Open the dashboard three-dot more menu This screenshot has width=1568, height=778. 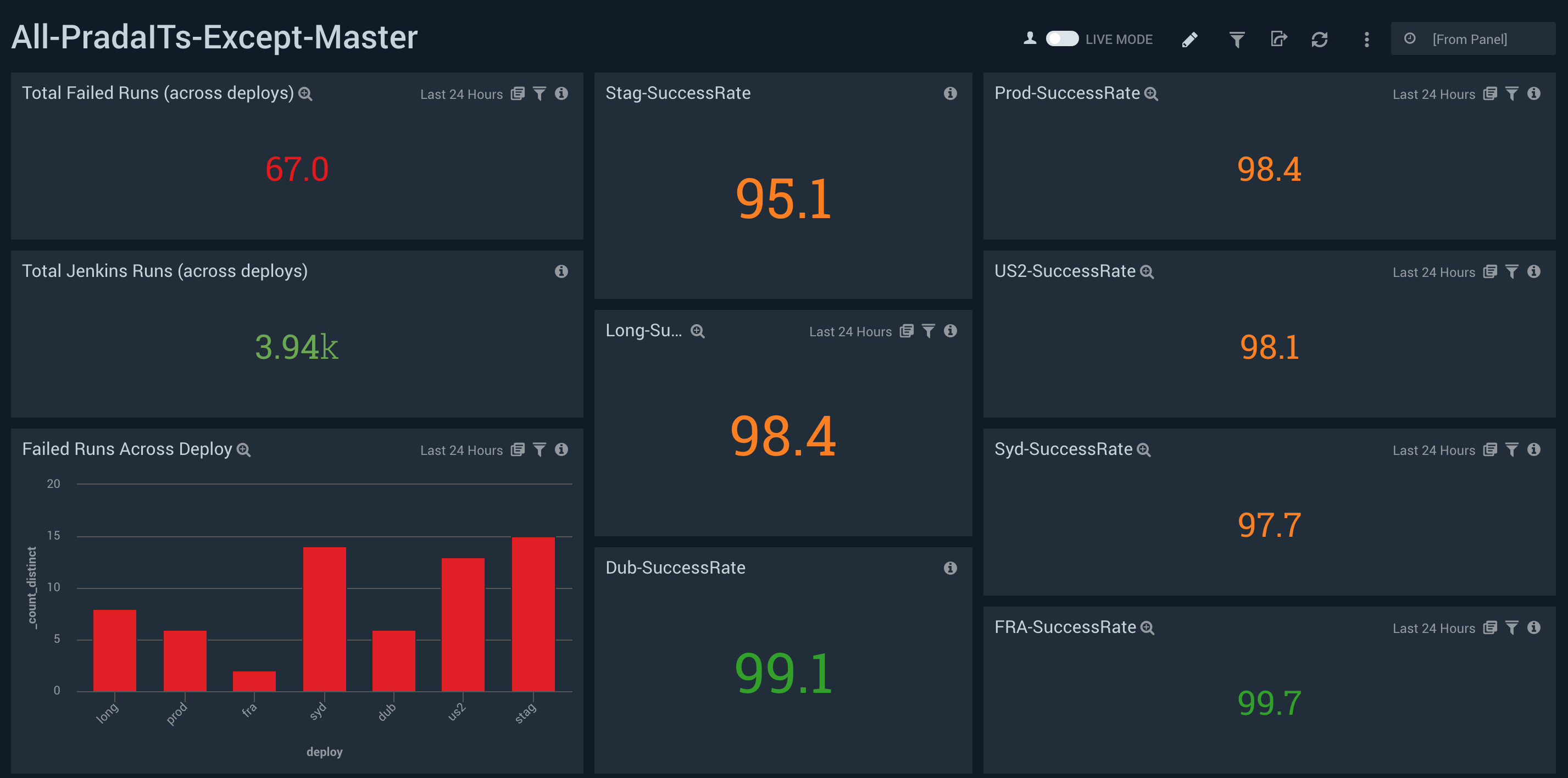point(1366,40)
